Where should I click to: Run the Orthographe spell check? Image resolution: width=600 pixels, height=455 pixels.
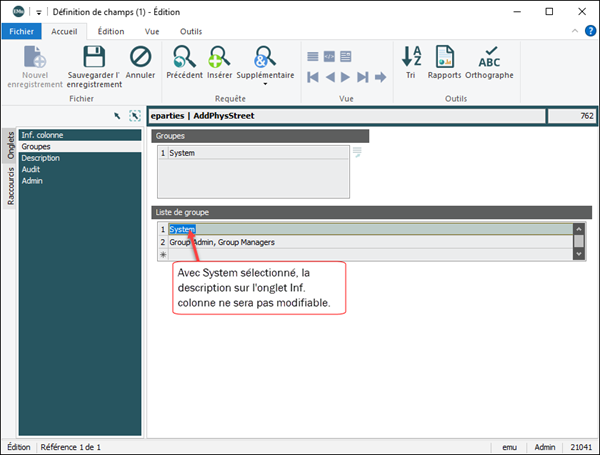pyautogui.click(x=490, y=57)
